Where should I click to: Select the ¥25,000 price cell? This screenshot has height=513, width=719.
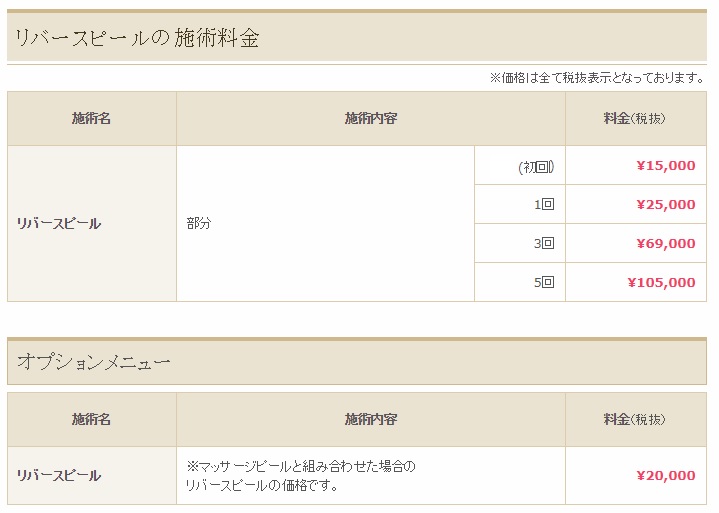point(665,205)
